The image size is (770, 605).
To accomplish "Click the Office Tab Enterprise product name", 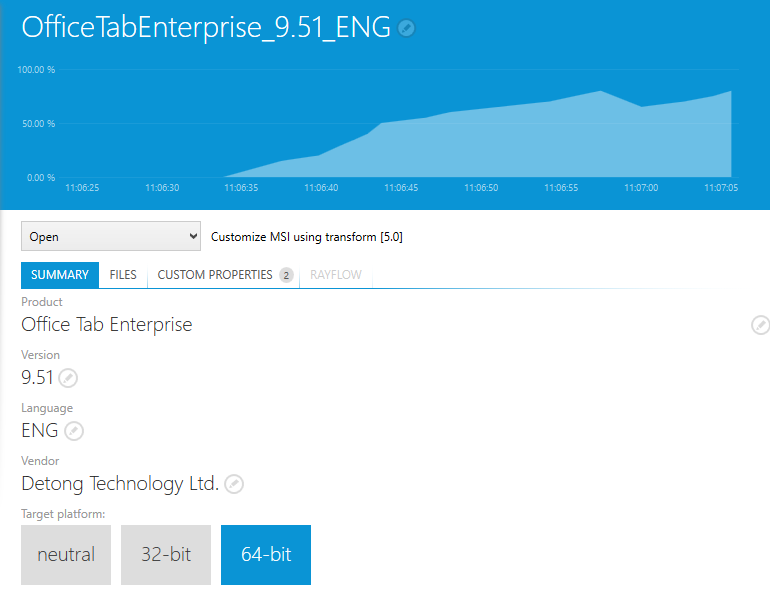I will click(107, 325).
